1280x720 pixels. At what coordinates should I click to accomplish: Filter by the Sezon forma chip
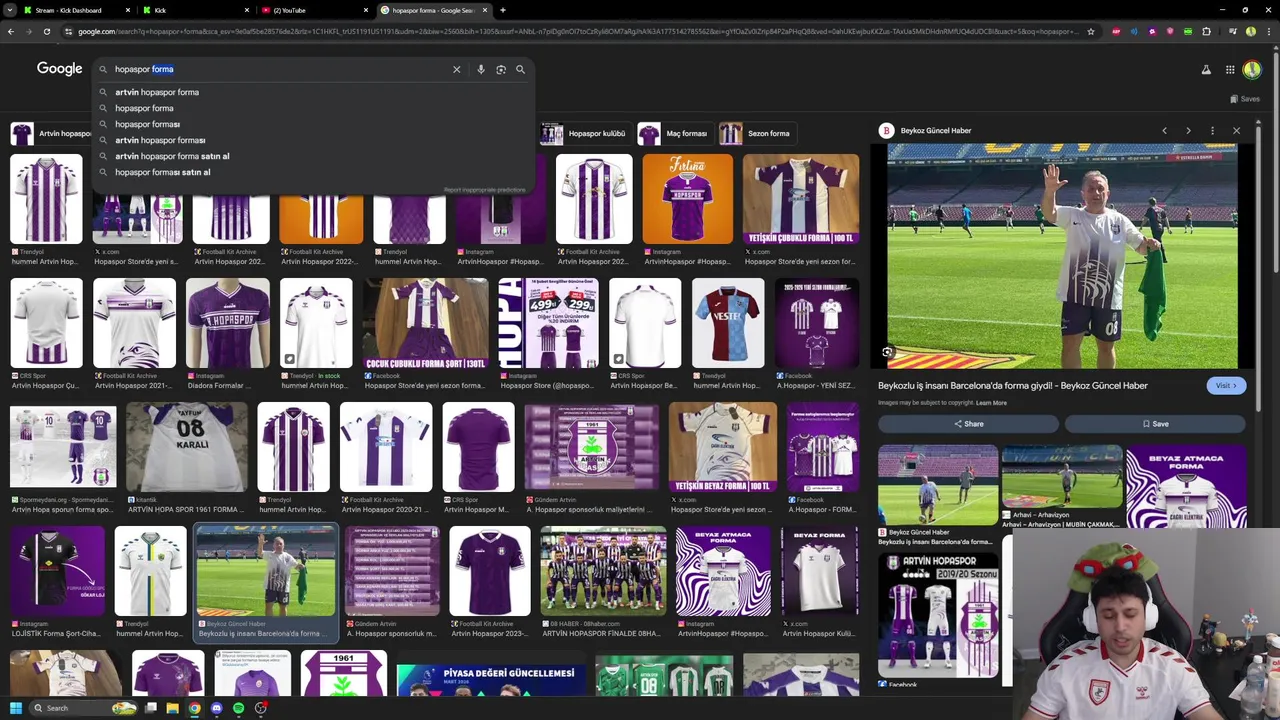coord(757,133)
